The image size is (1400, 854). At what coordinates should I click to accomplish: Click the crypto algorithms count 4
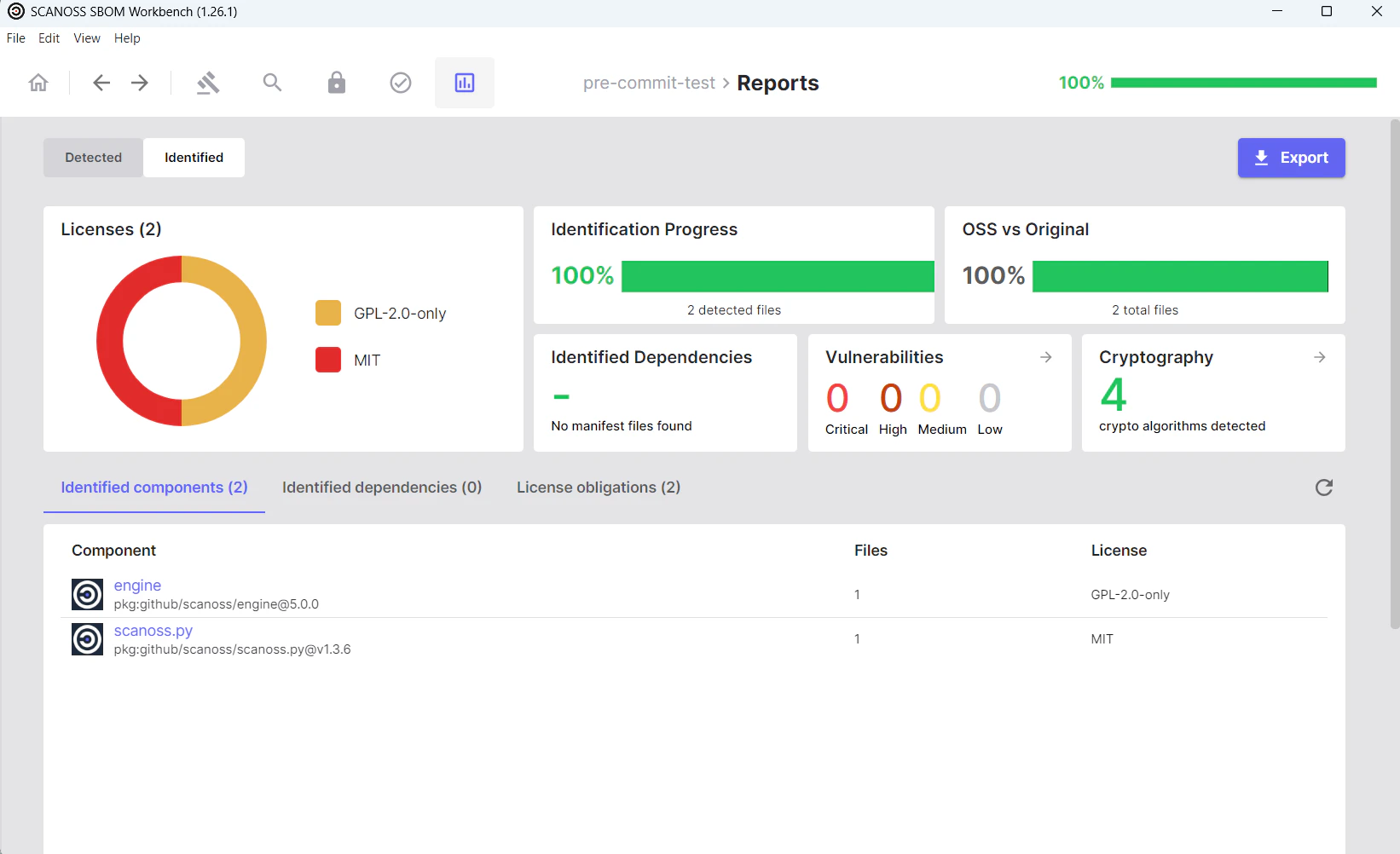[1114, 395]
